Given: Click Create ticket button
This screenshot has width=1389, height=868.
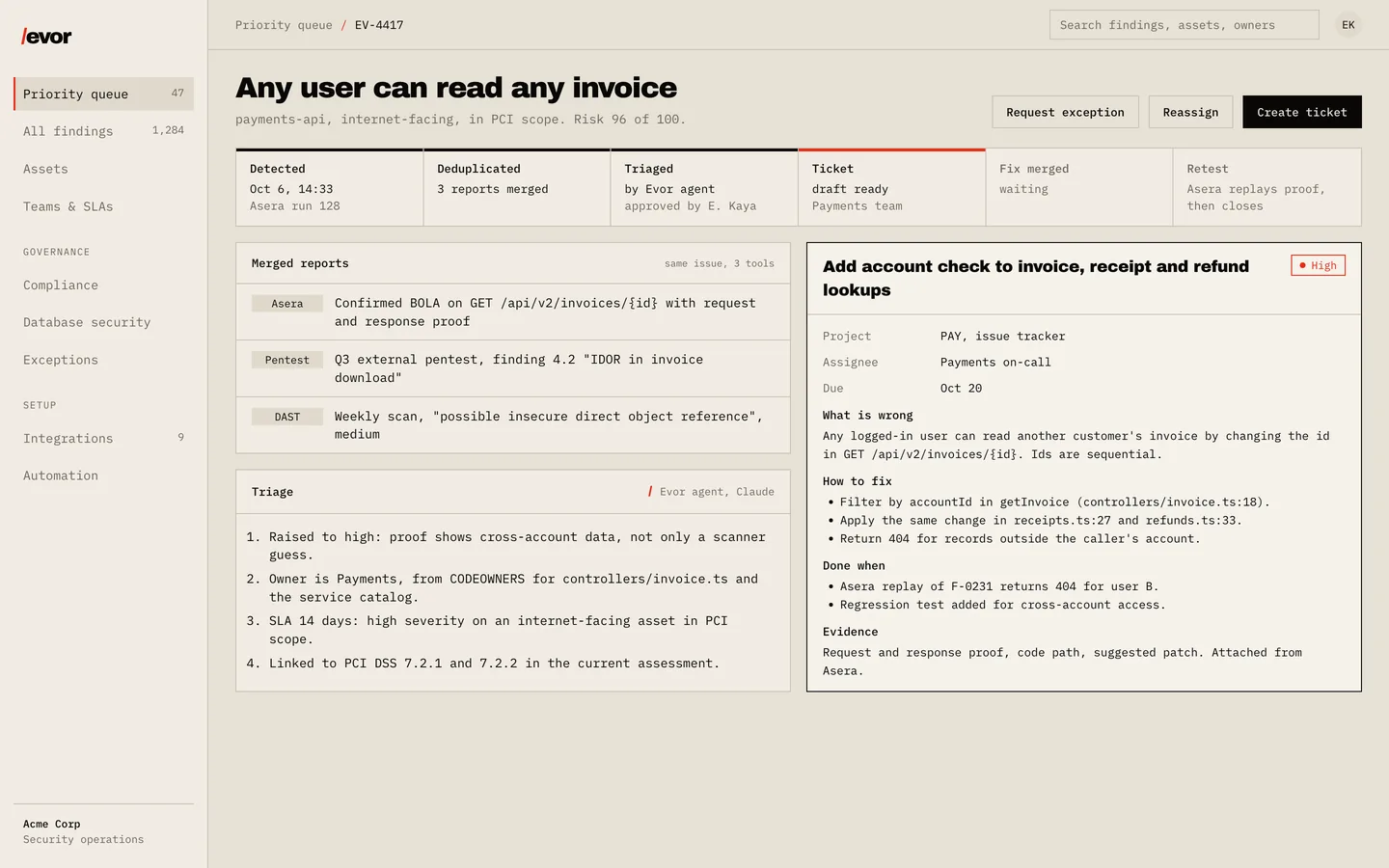Looking at the screenshot, I should [1301, 112].
